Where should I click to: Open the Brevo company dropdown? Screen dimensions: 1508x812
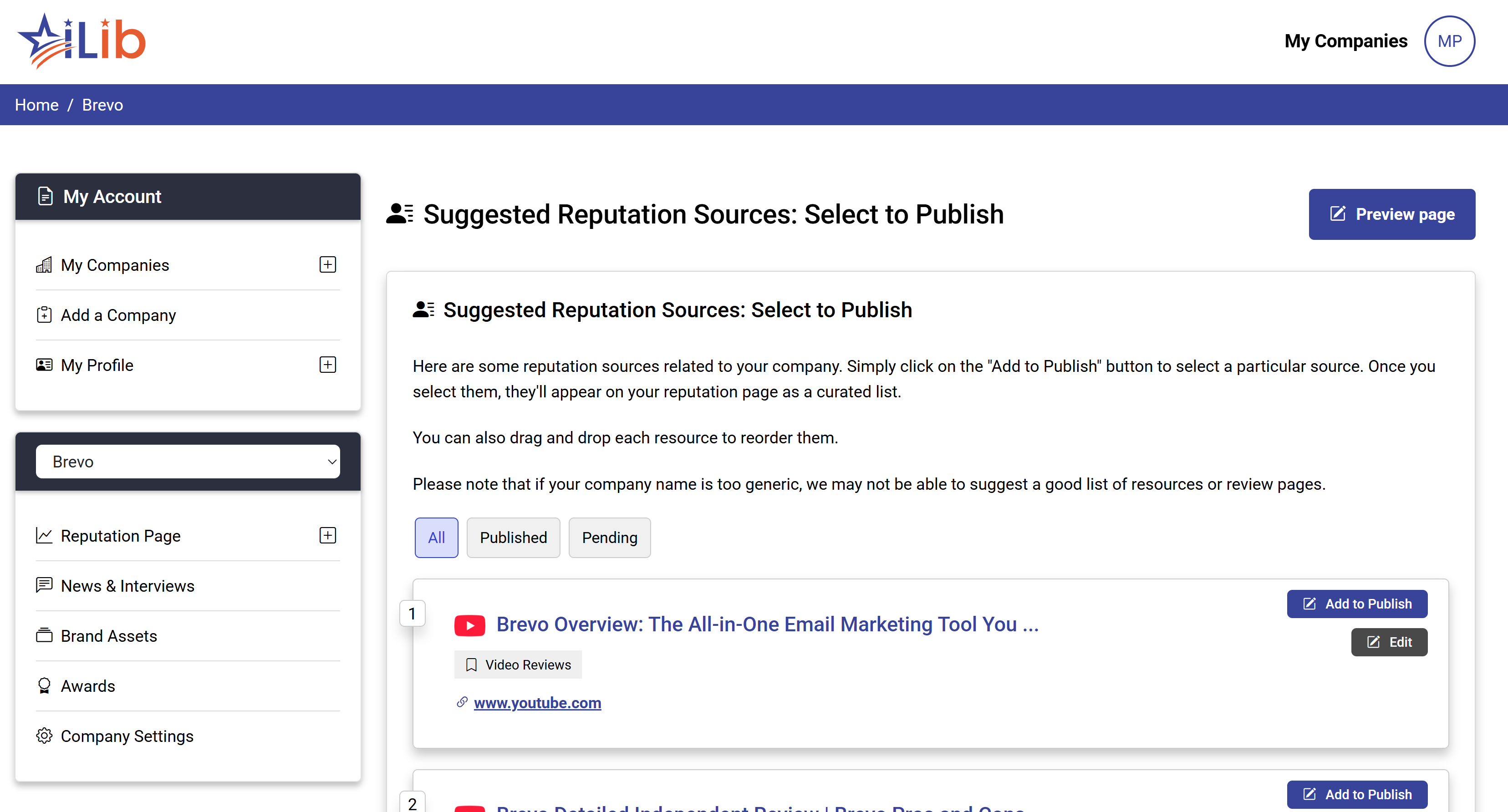[x=188, y=462]
